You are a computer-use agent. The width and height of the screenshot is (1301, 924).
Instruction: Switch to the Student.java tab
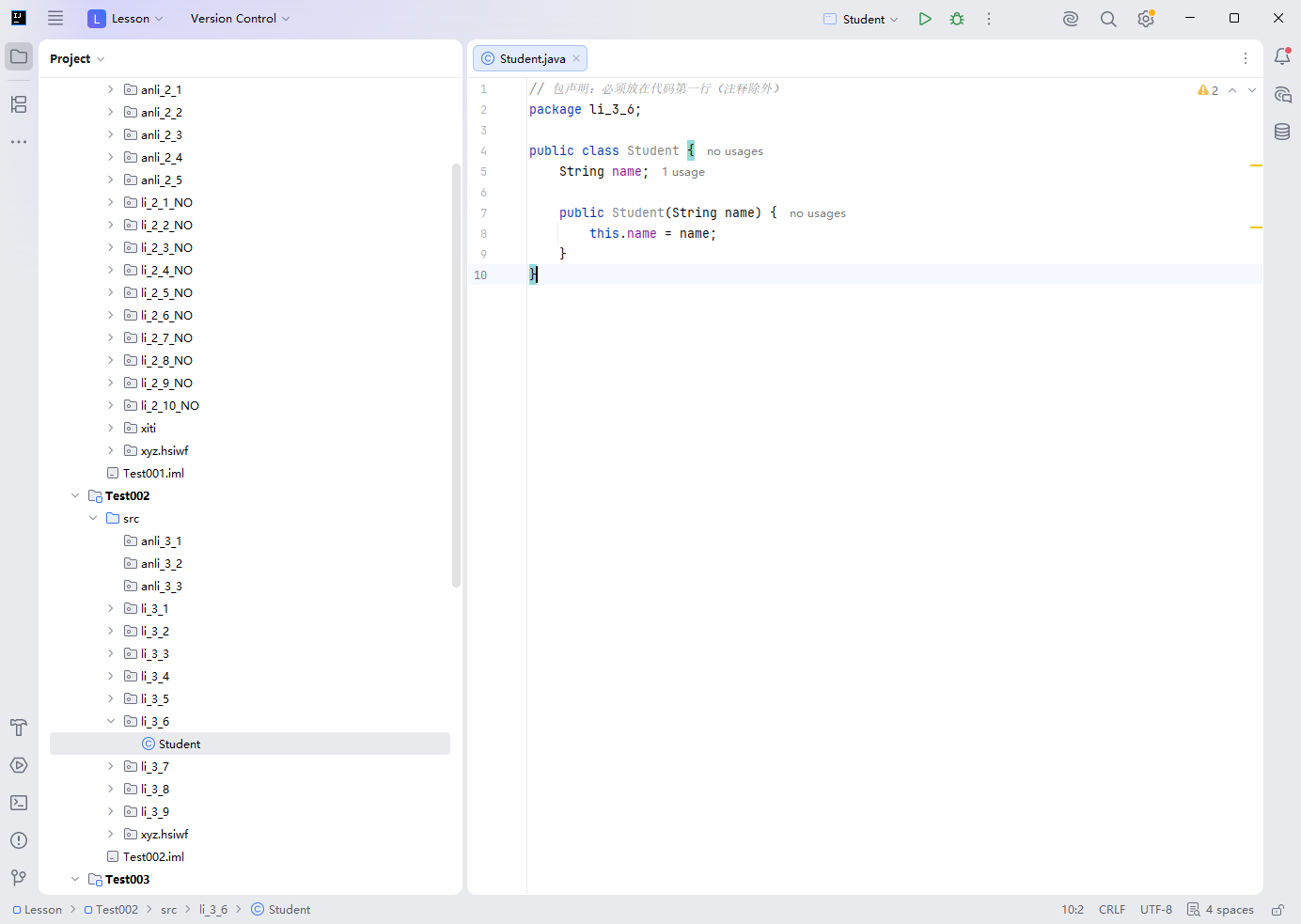530,58
